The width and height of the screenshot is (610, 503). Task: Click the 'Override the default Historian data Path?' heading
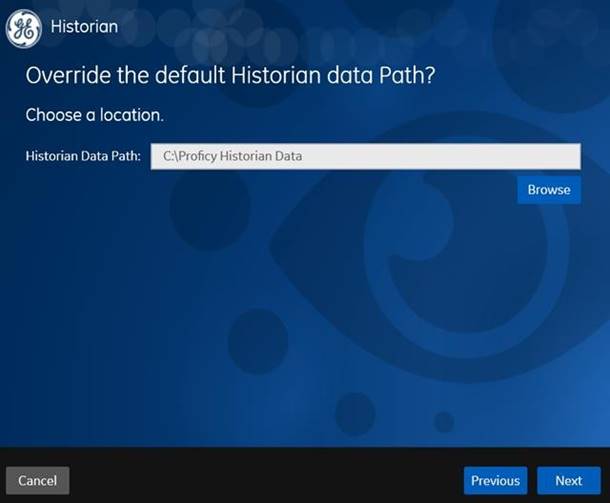coord(230,75)
